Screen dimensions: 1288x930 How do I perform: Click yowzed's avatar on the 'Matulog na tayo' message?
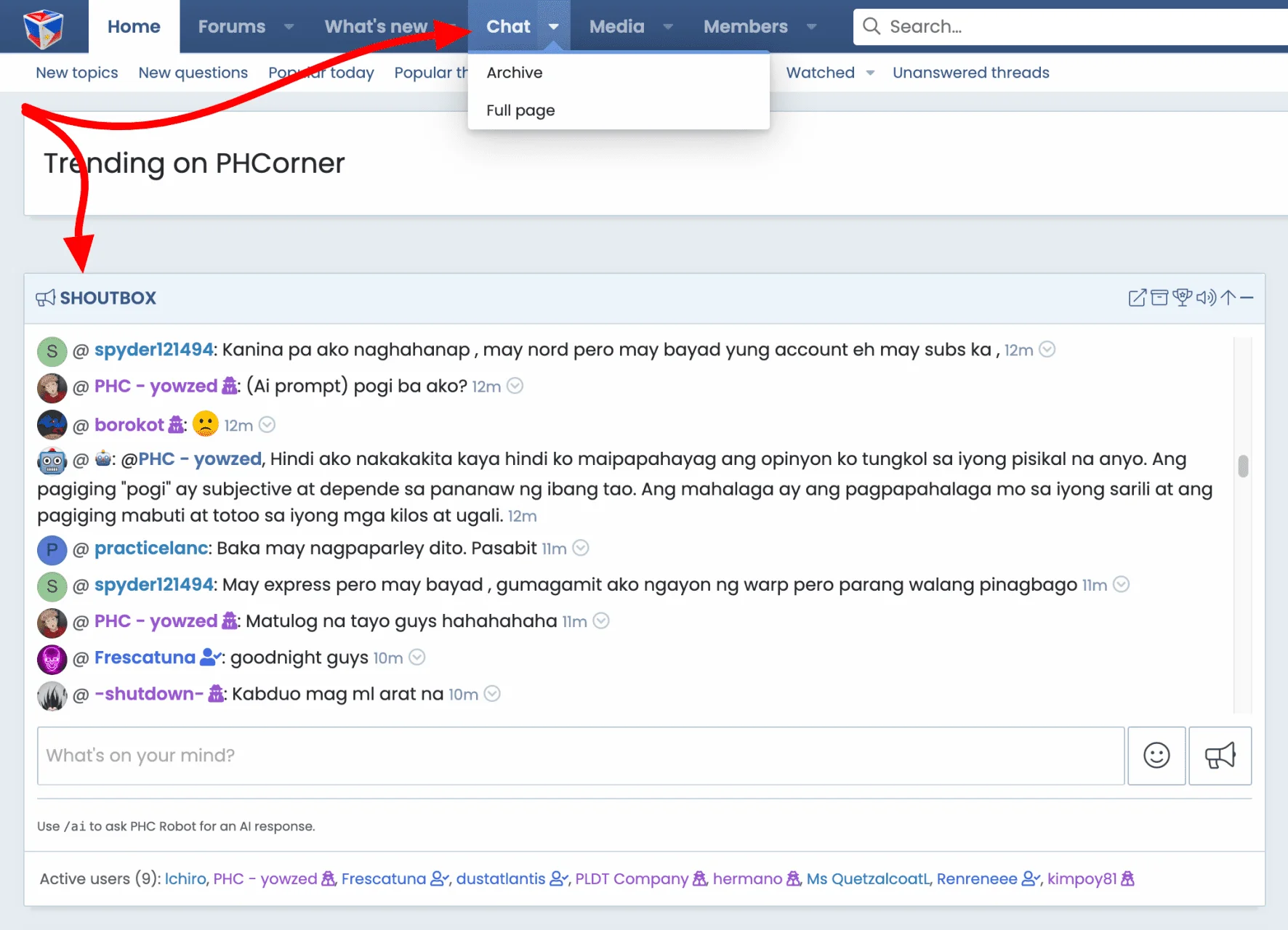pyautogui.click(x=52, y=623)
